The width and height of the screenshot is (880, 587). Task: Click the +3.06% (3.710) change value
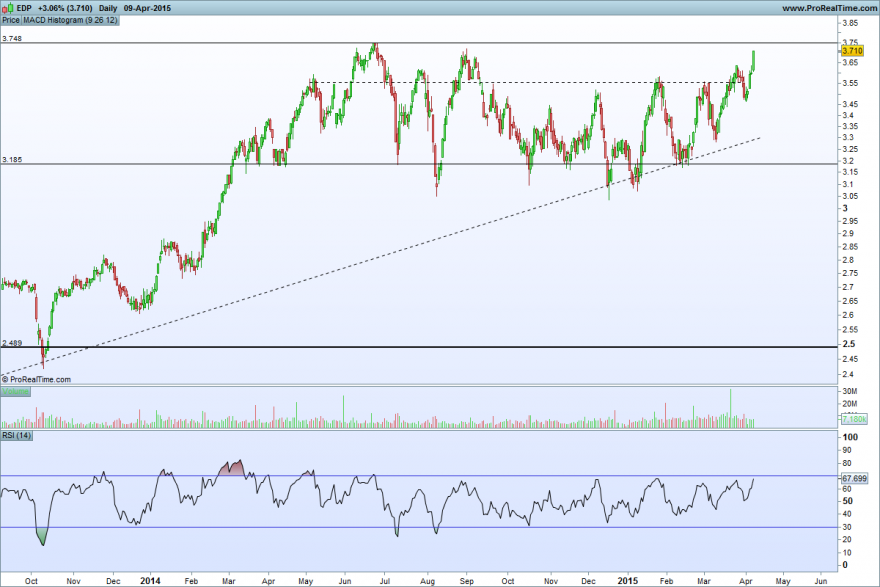(x=65, y=8)
